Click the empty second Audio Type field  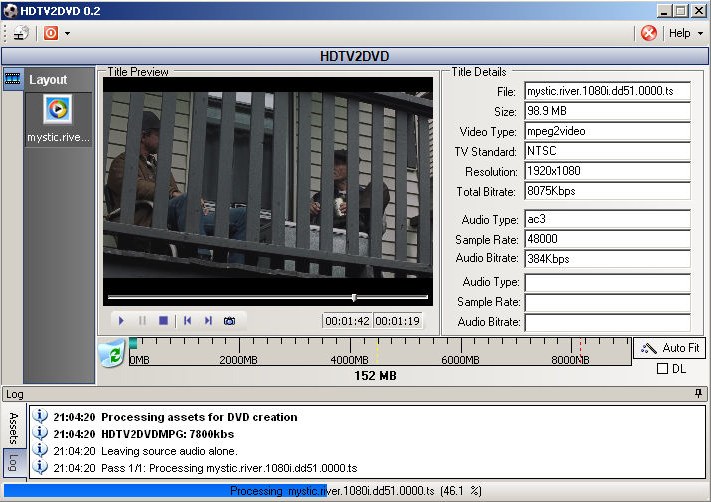[x=608, y=283]
